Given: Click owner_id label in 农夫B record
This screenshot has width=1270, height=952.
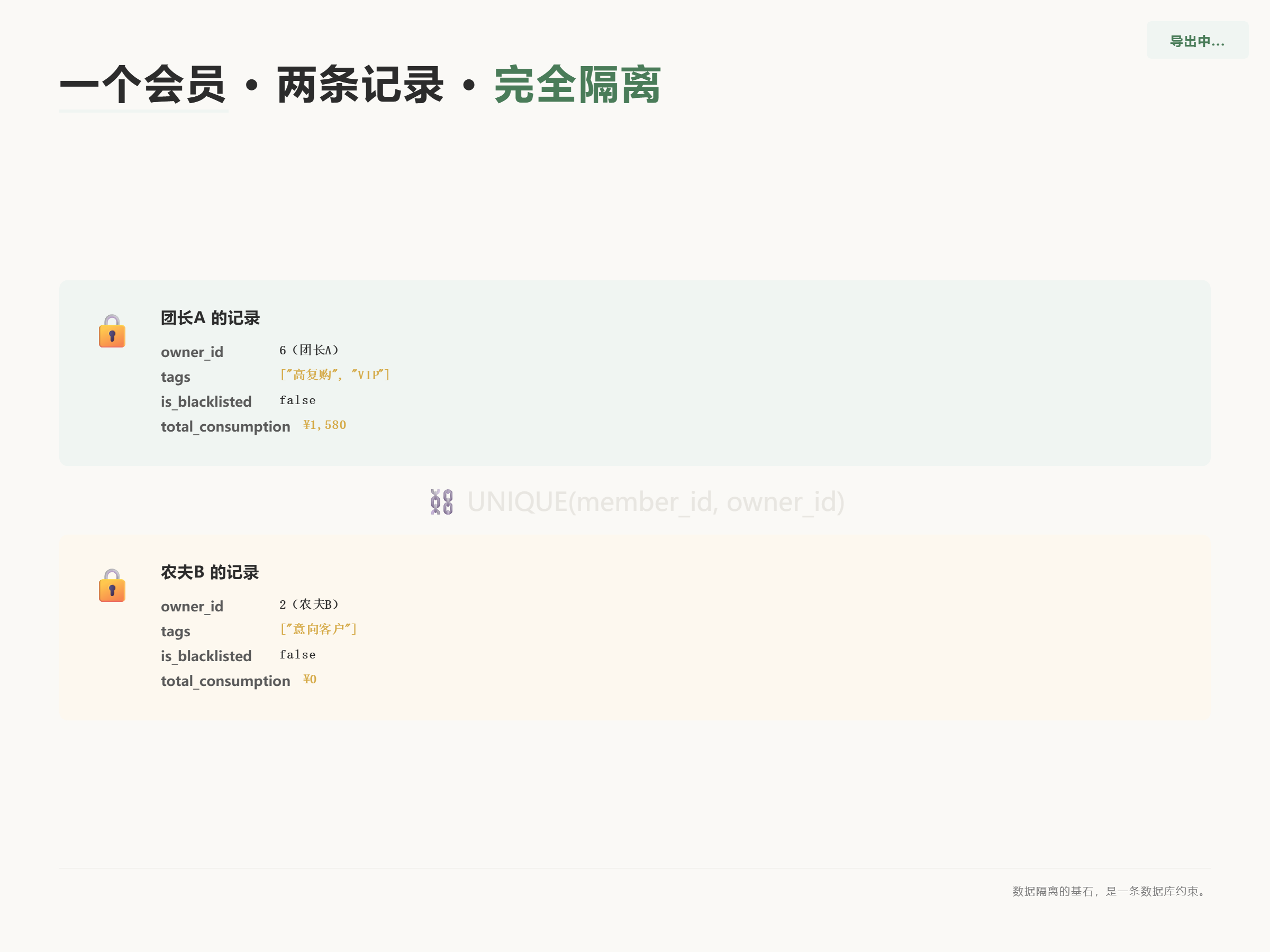Looking at the screenshot, I should pyautogui.click(x=192, y=606).
